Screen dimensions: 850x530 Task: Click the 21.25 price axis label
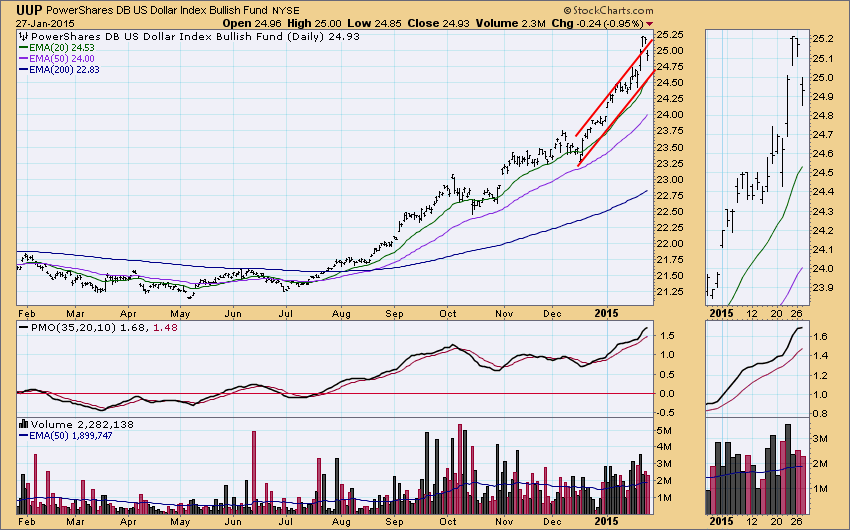(x=669, y=292)
